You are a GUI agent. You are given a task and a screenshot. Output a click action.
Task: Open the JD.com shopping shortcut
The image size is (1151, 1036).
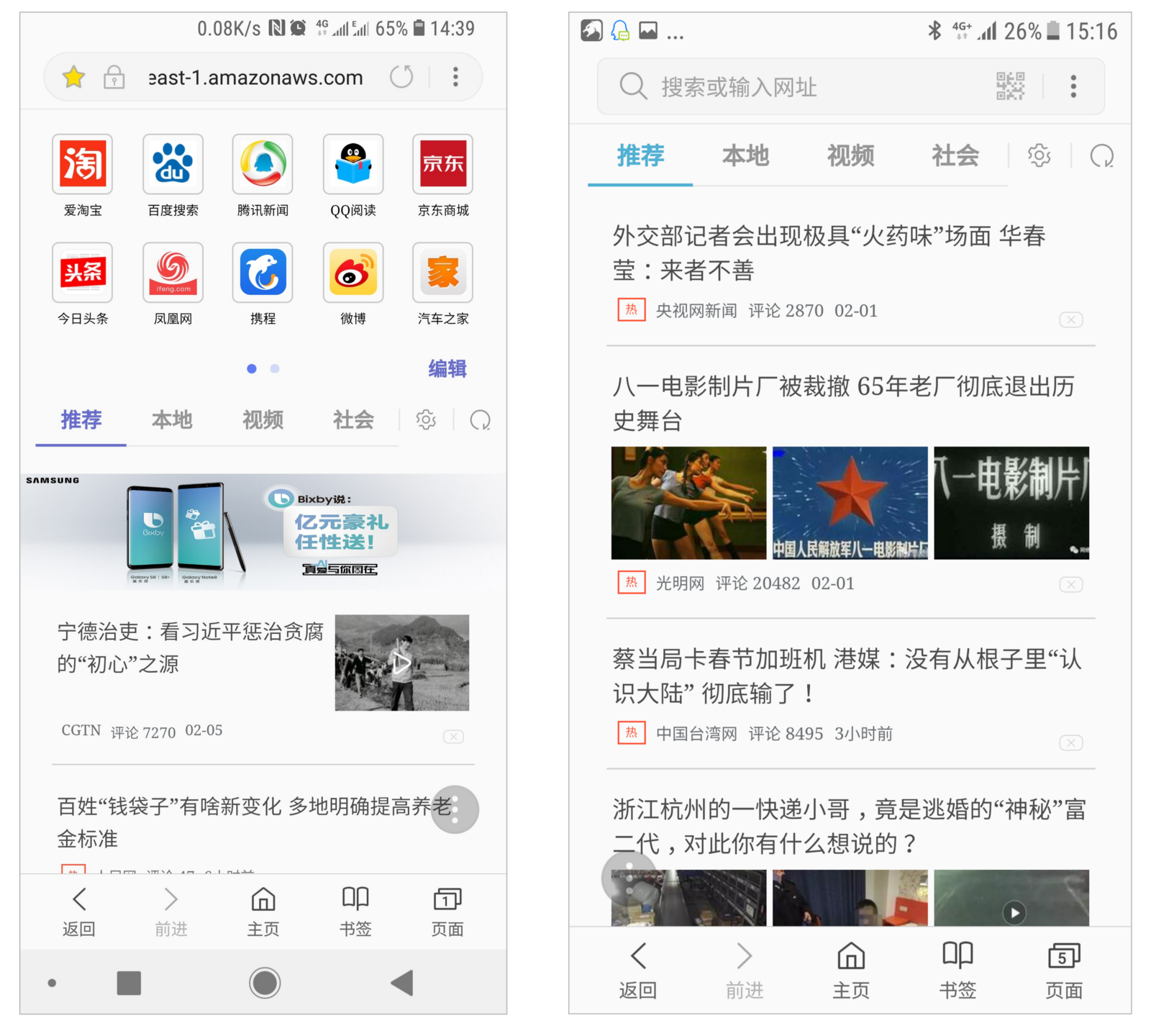[x=442, y=164]
